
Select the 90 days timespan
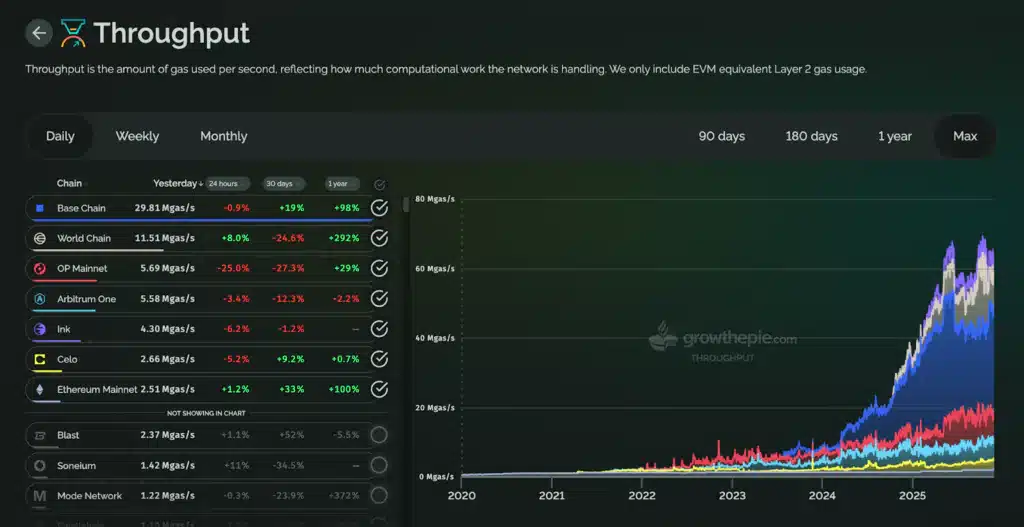coord(722,136)
